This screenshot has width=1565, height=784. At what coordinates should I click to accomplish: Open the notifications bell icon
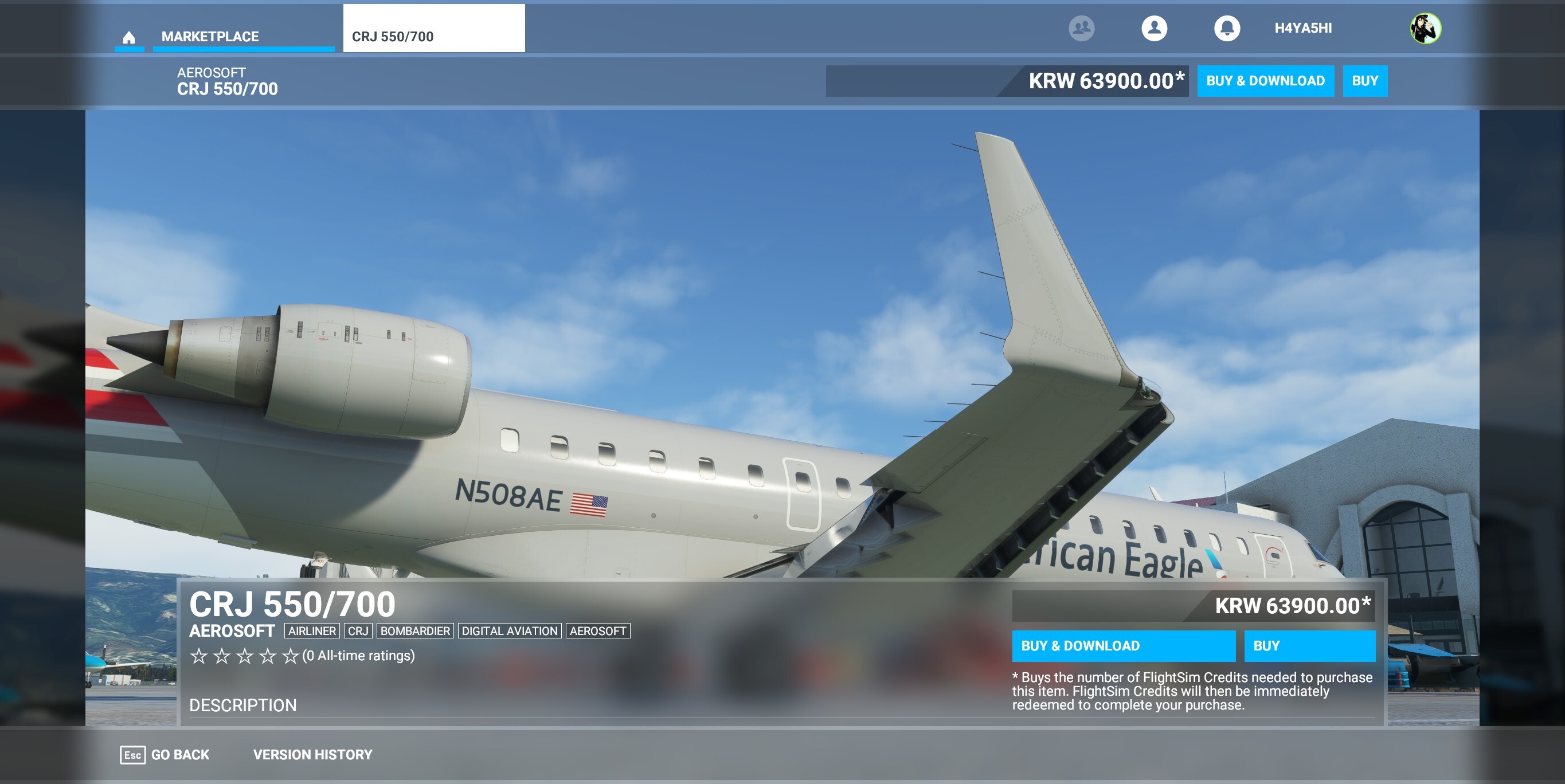[1227, 28]
